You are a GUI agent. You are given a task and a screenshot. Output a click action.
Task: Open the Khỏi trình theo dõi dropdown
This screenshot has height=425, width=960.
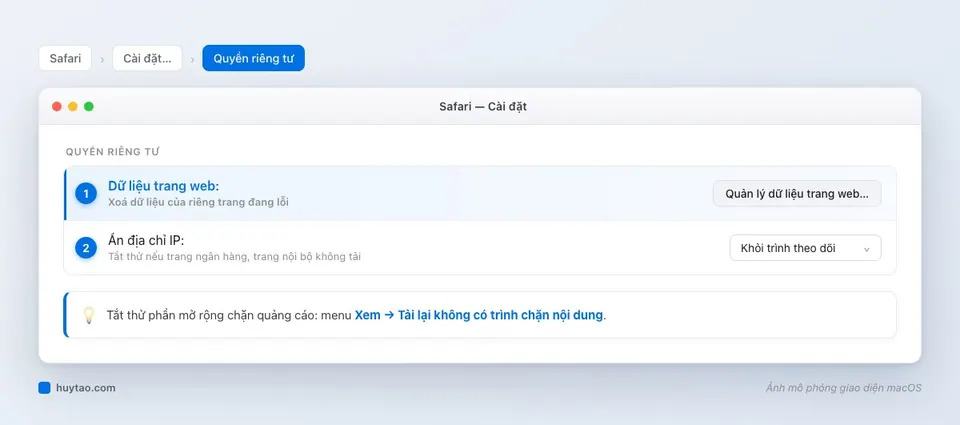click(805, 248)
